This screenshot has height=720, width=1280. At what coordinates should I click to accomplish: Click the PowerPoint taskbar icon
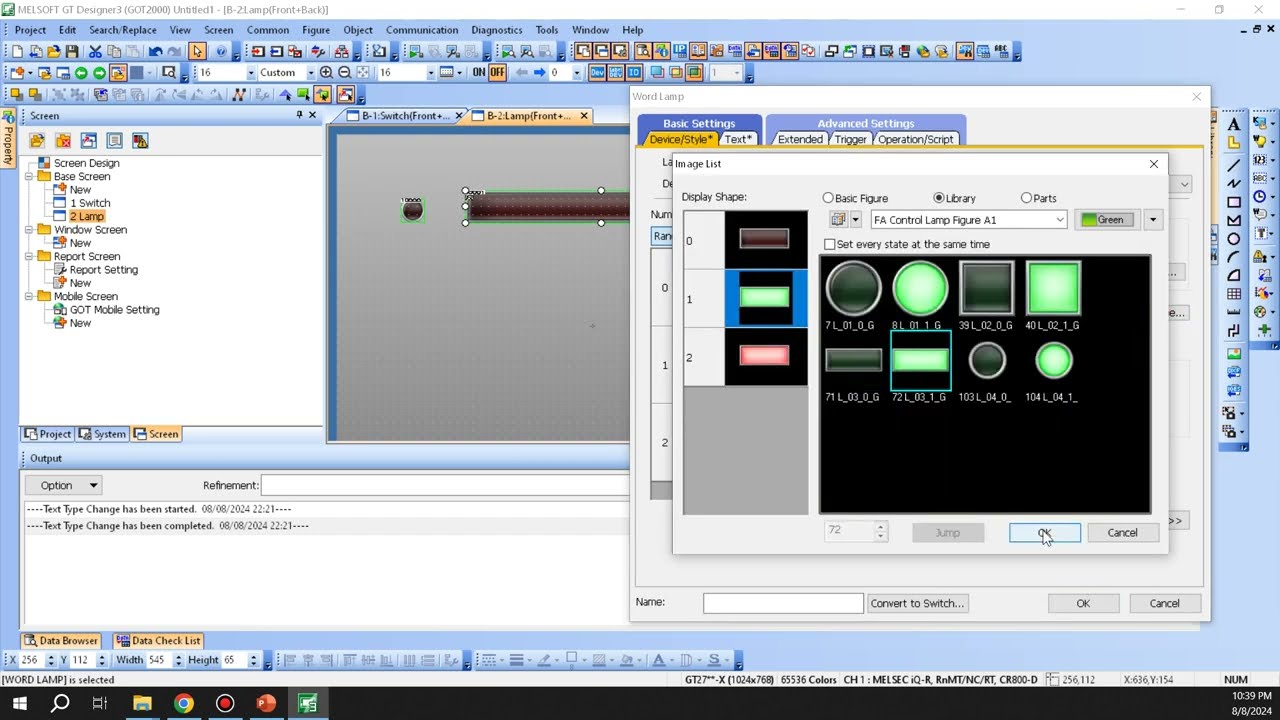266,703
